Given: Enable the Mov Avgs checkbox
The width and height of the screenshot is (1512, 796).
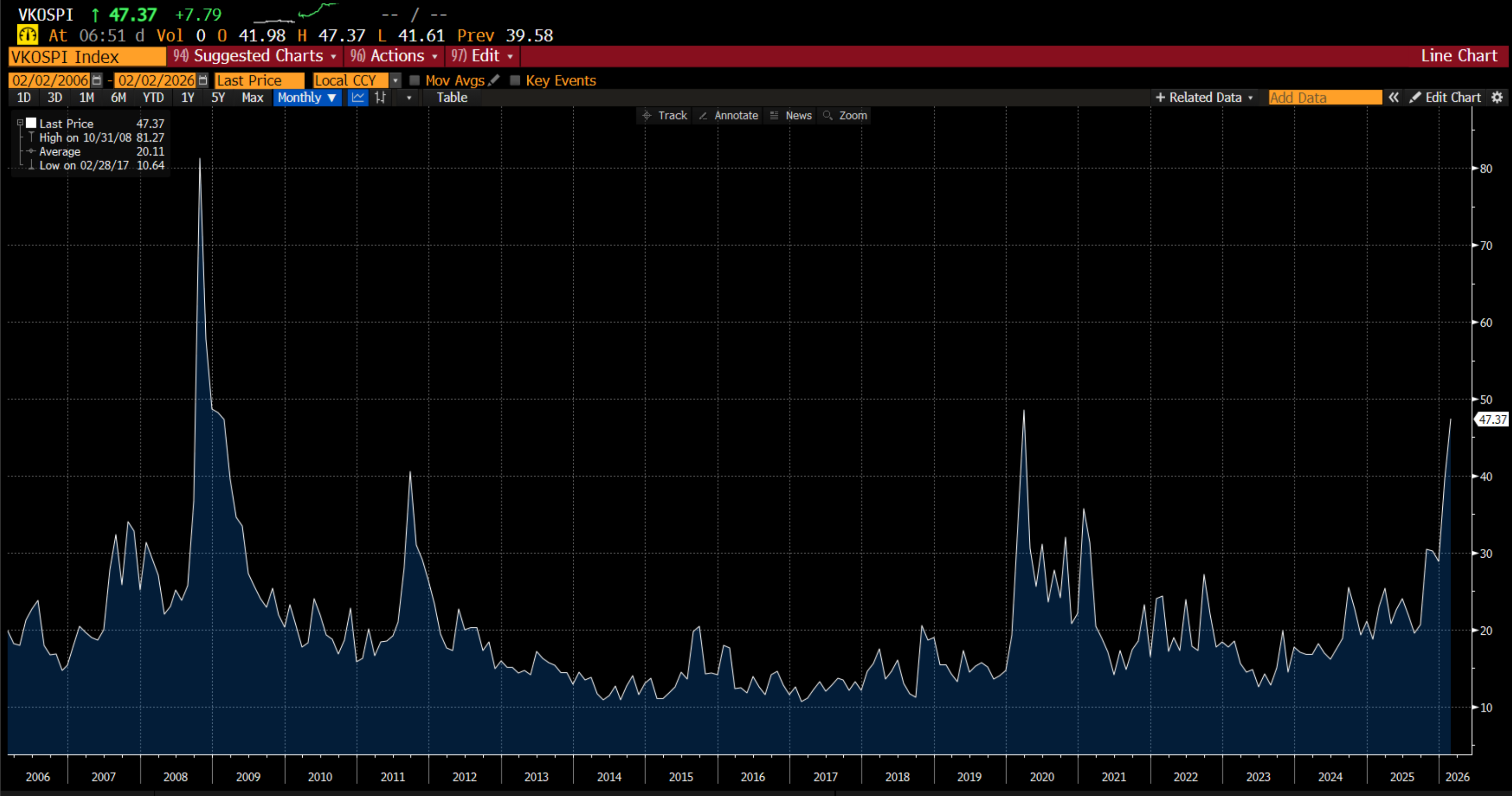Looking at the screenshot, I should pyautogui.click(x=414, y=81).
